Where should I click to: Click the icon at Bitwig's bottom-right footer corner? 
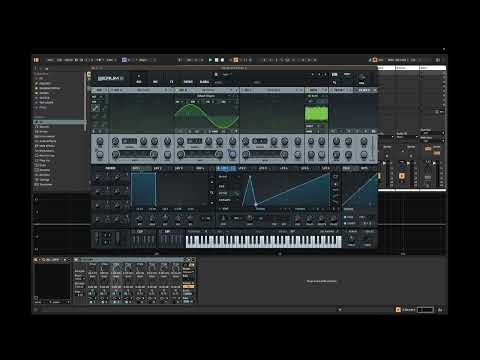(x=440, y=310)
